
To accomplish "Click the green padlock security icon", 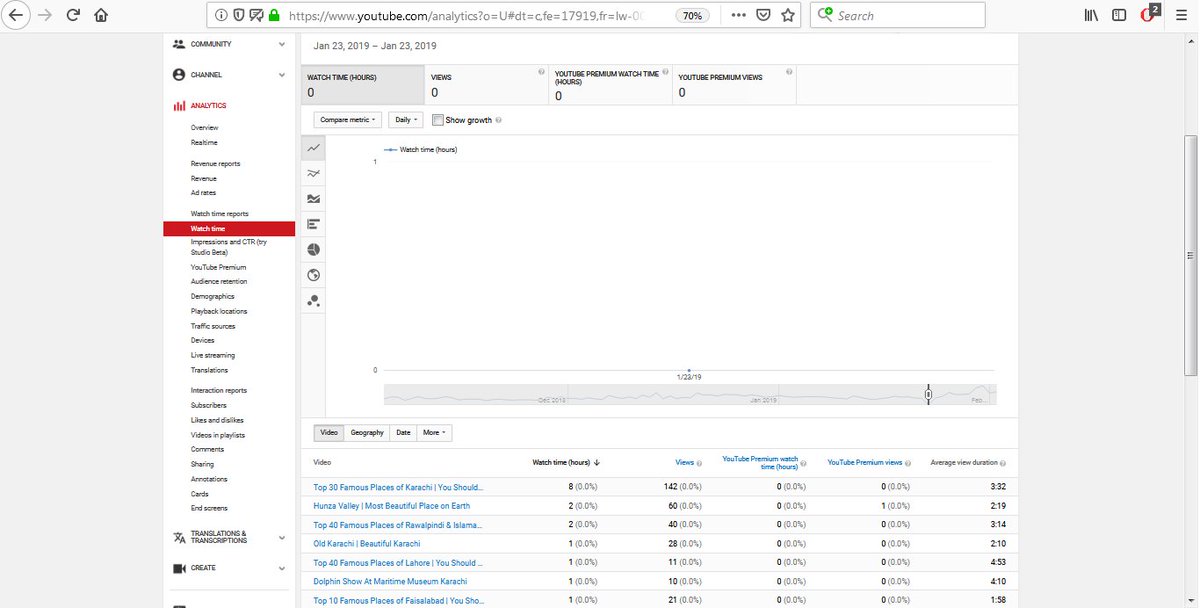I will coord(274,15).
